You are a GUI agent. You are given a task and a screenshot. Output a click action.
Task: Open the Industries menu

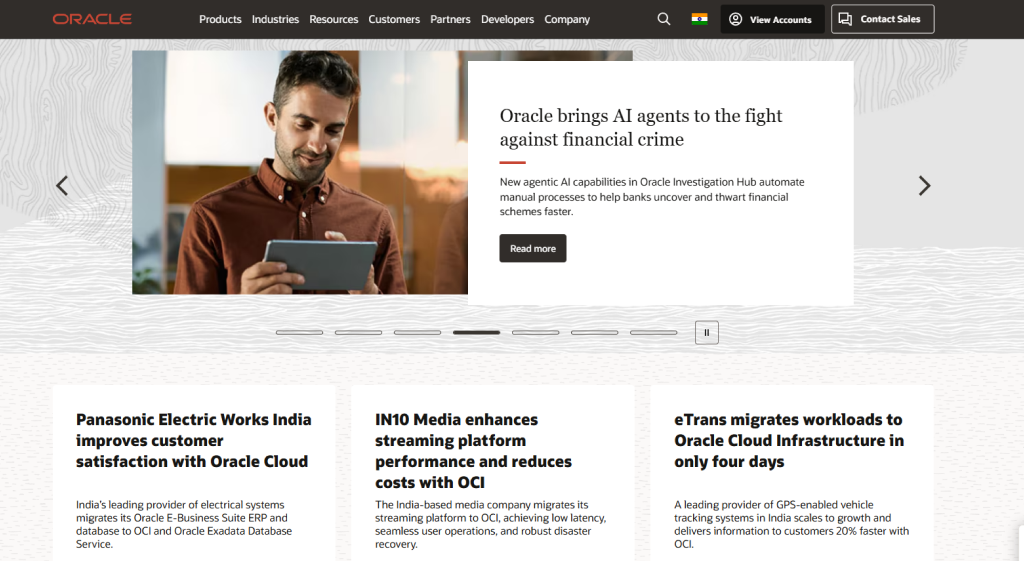[x=275, y=19]
